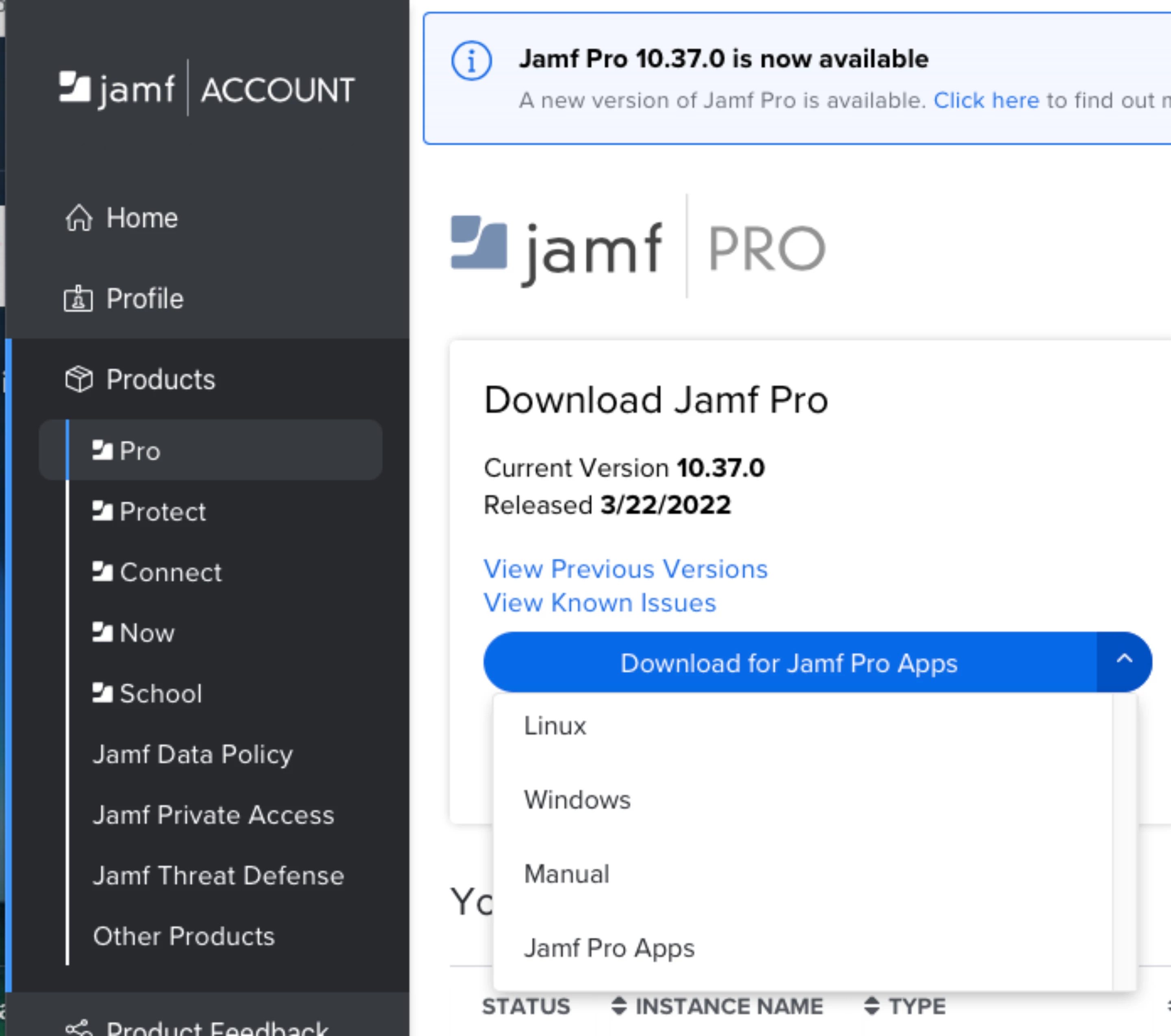Open Profile in the sidebar
1171x1036 pixels.
(145, 299)
